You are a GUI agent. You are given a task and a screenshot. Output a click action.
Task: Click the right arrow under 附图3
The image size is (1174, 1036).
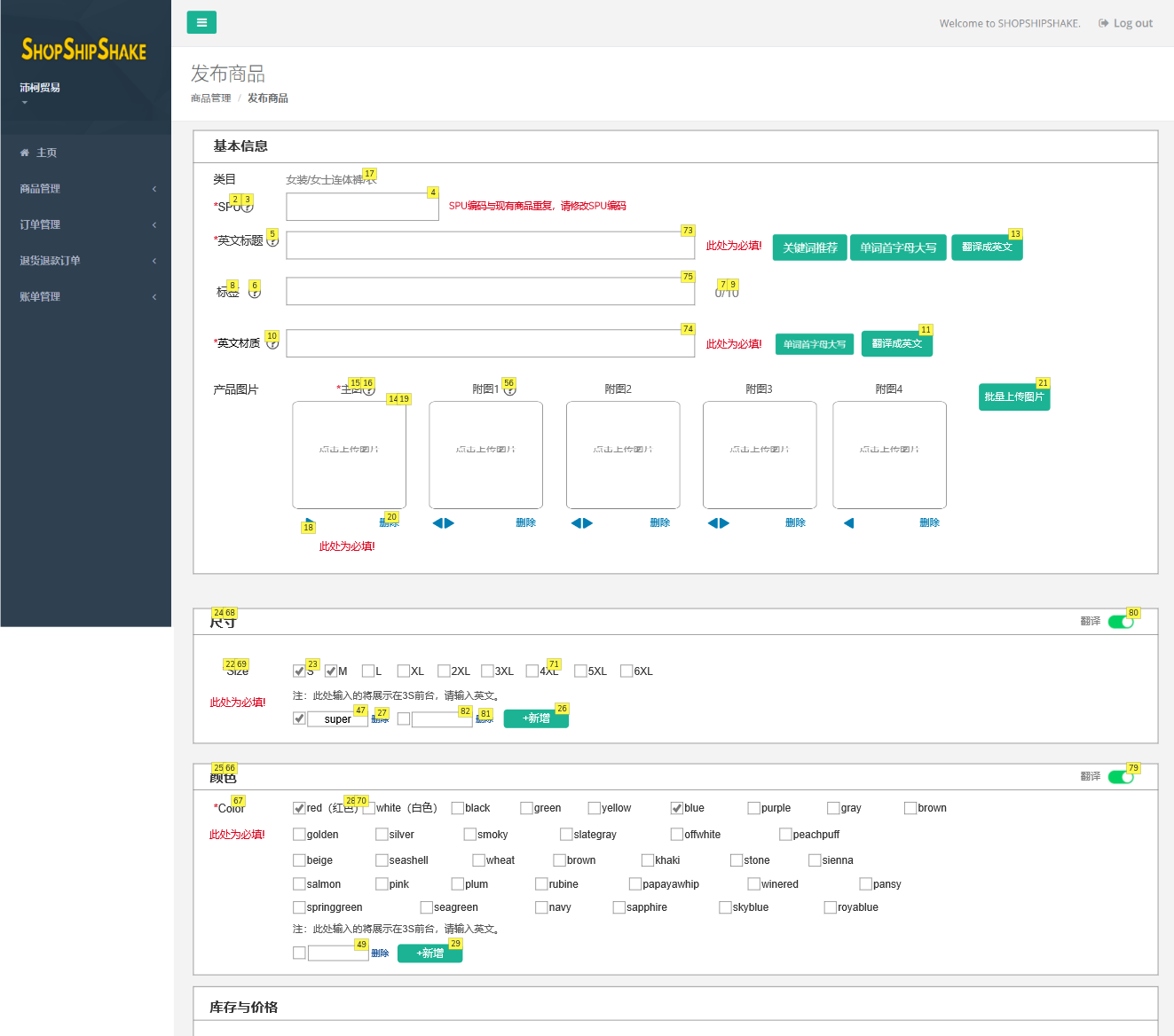(725, 523)
